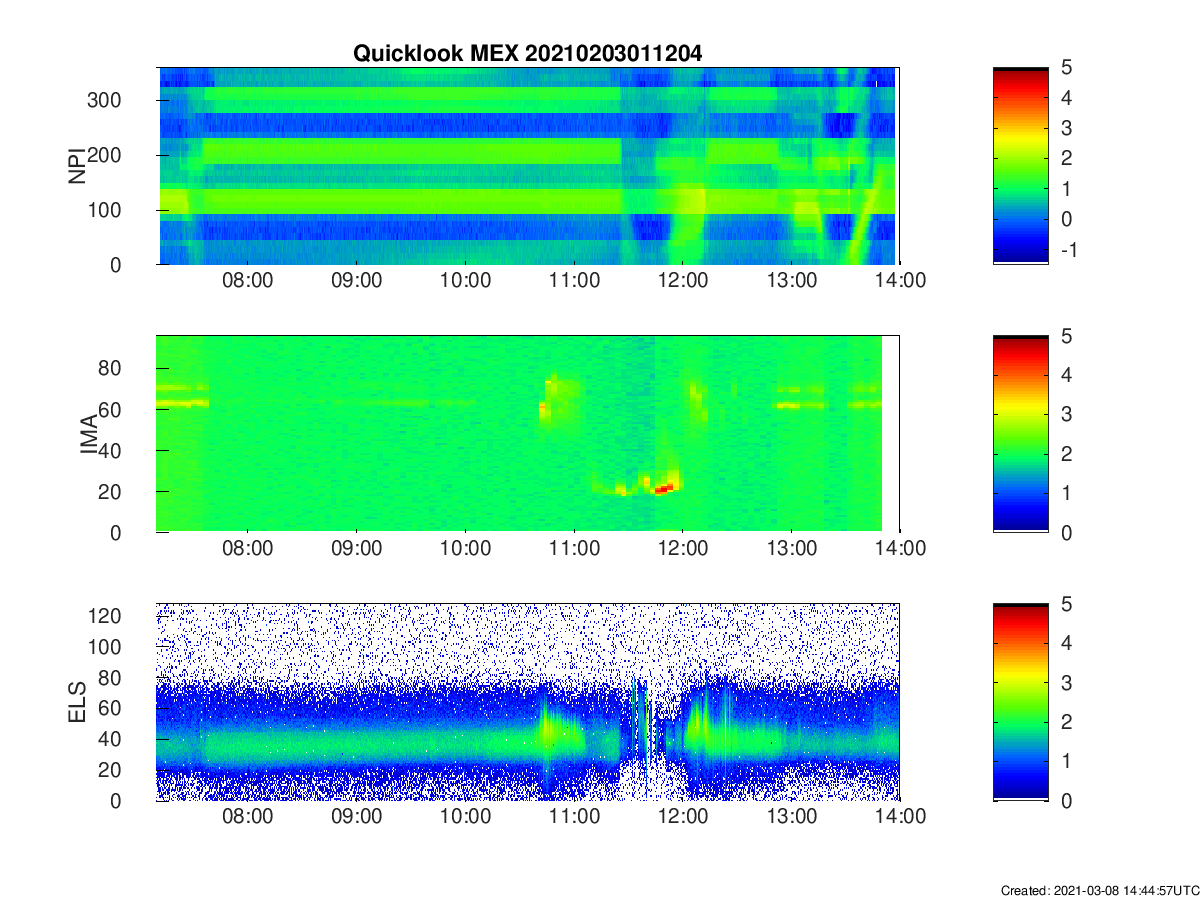Screen dimensions: 1200x900
Task: Click the 08:00 tick under the IMA panel
Action: [248, 549]
